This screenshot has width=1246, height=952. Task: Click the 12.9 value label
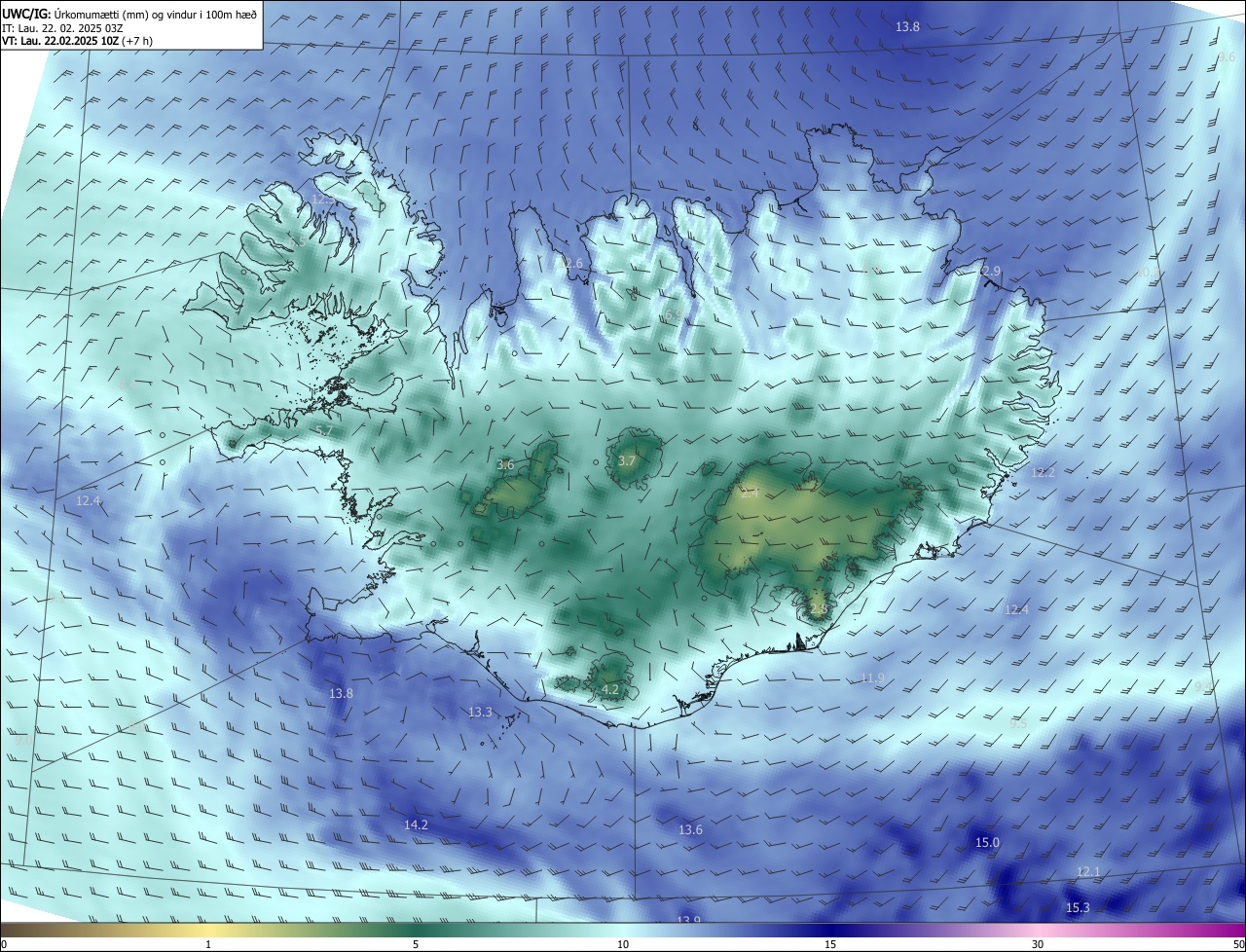tap(988, 271)
